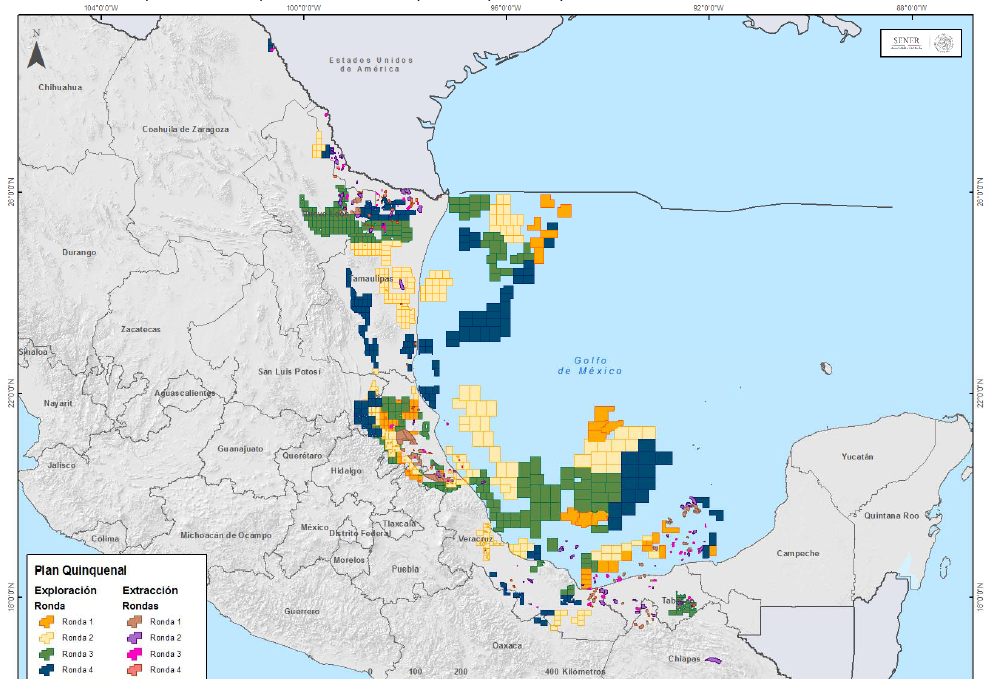Screen dimensions: 1001x679
Task: Click the Campeche state label
Action: (798, 553)
